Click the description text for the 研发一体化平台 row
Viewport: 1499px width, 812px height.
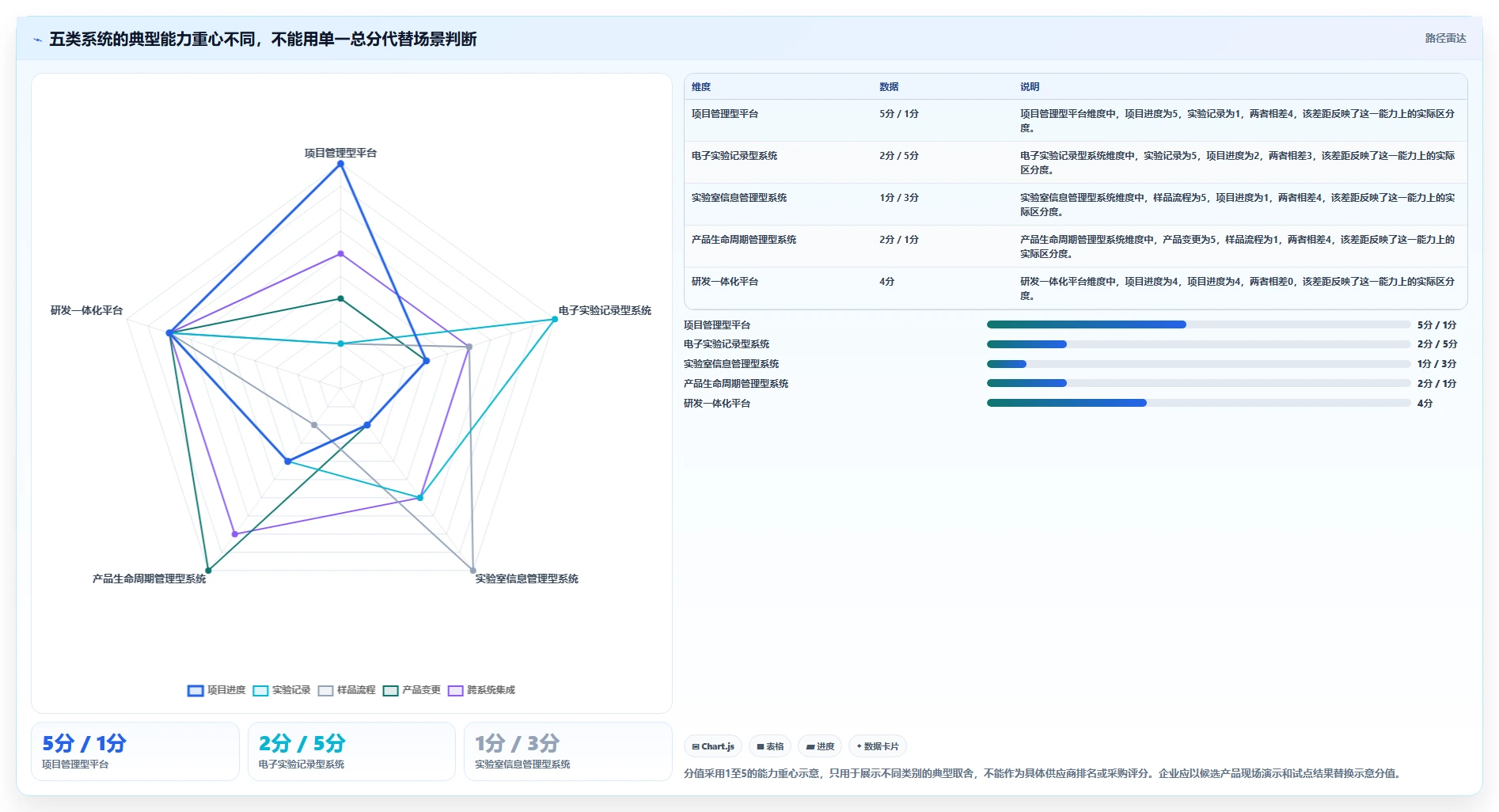(x=1237, y=289)
